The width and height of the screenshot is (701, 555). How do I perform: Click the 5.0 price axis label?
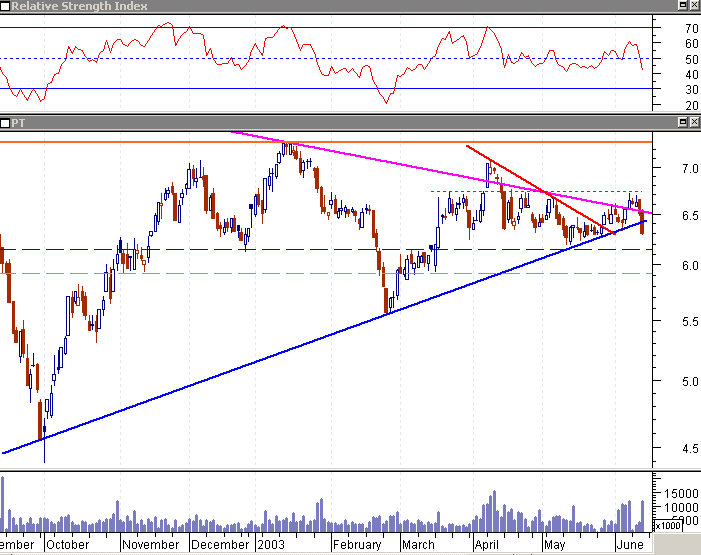(690, 382)
